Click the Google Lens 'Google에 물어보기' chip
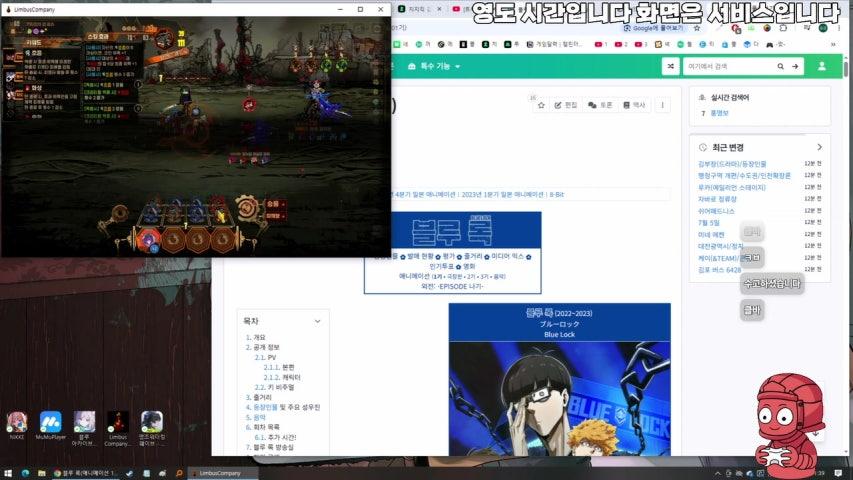 coord(653,28)
